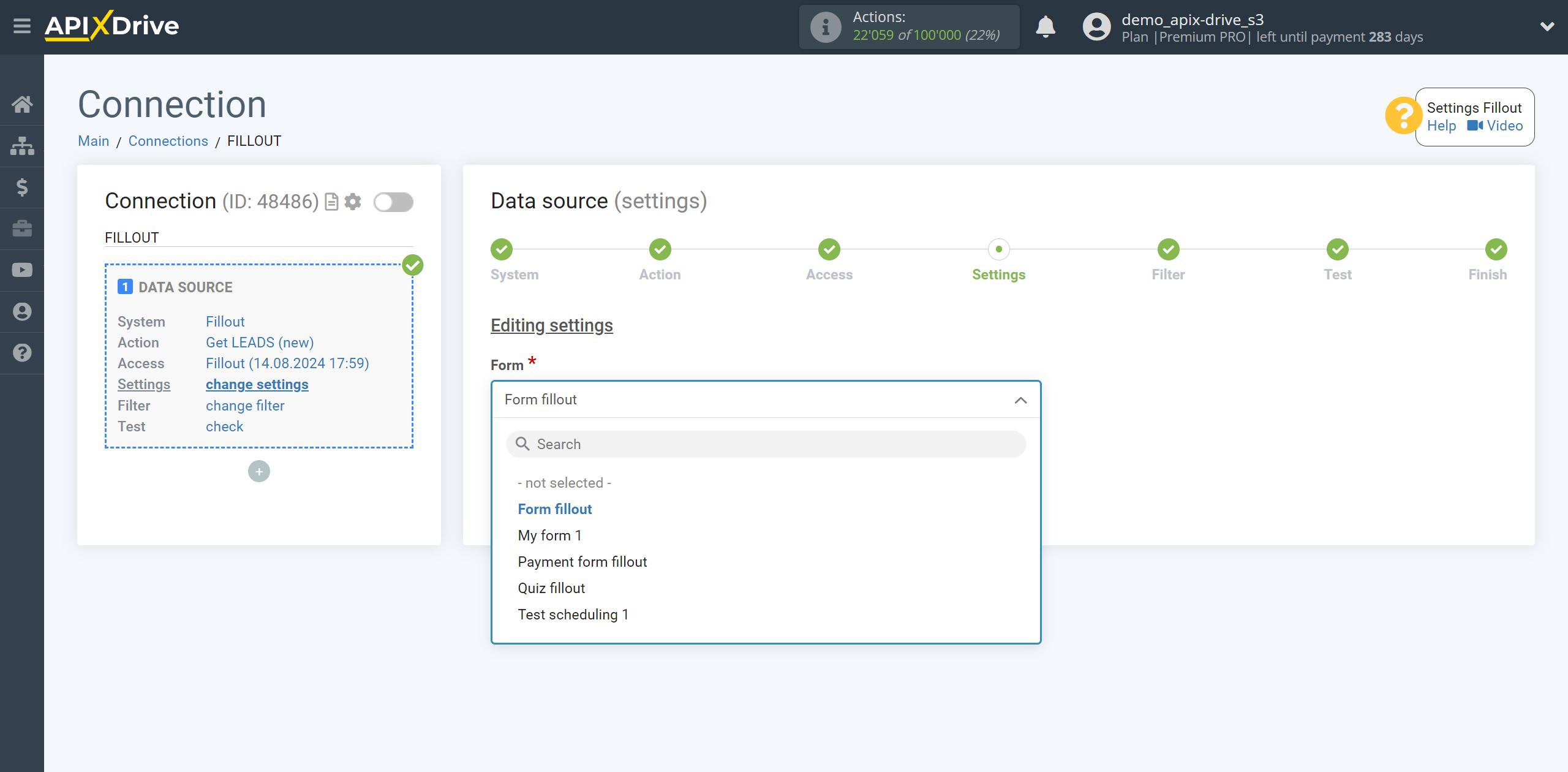Select 'Form fillout' option
This screenshot has height=772, width=1568.
coord(555,509)
